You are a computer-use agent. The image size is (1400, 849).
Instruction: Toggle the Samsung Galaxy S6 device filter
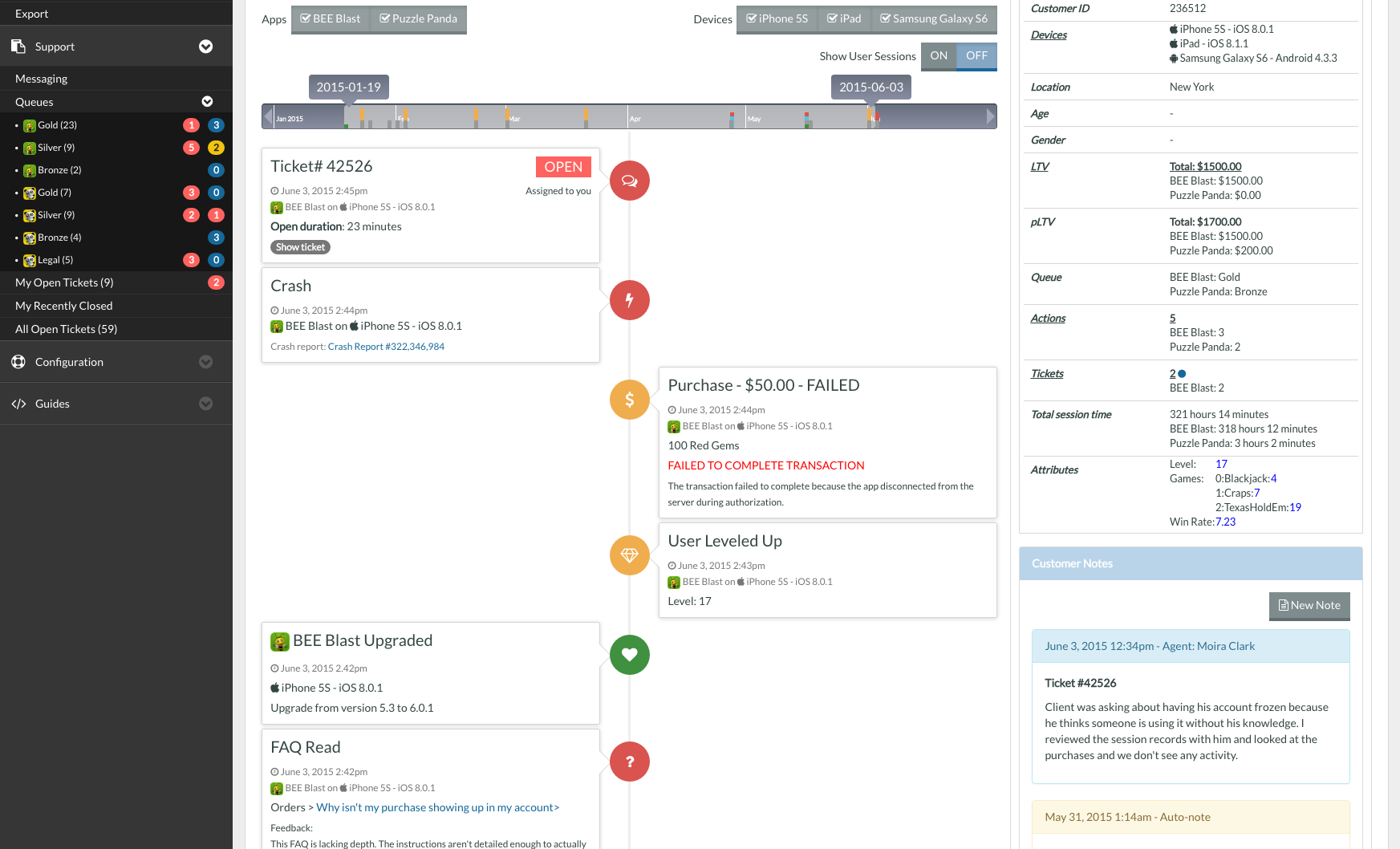[934, 19]
